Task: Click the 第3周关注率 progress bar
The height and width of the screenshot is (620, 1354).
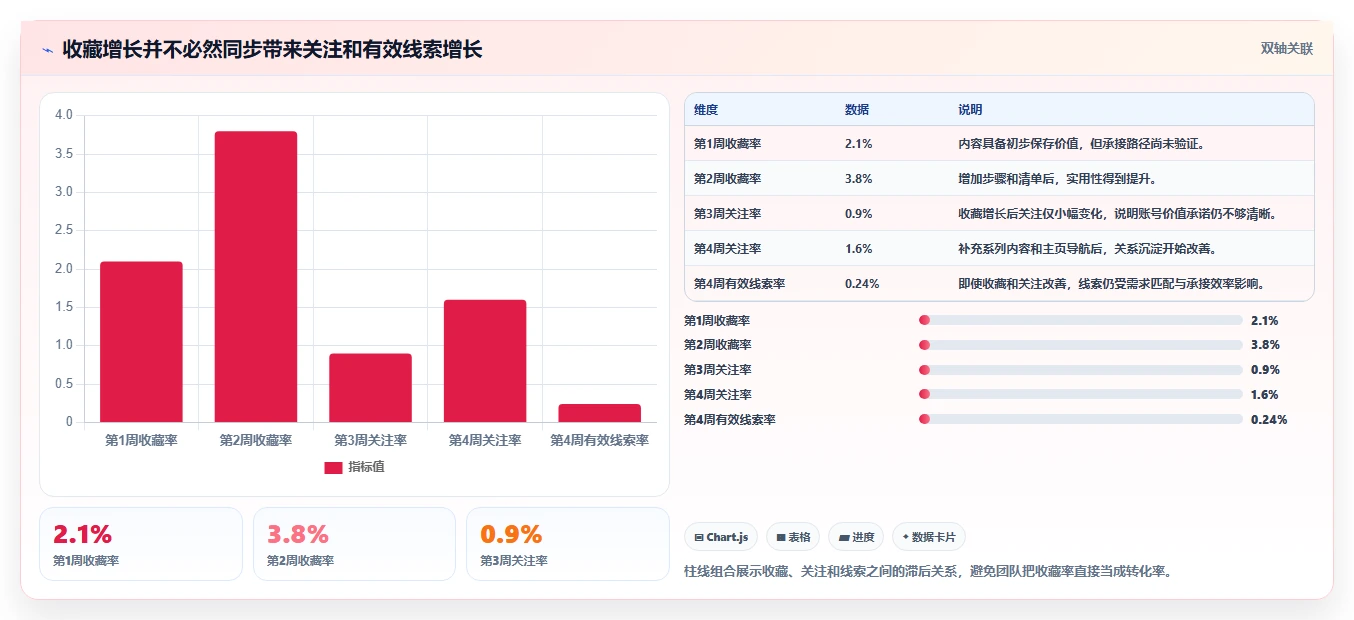Action: [1080, 370]
